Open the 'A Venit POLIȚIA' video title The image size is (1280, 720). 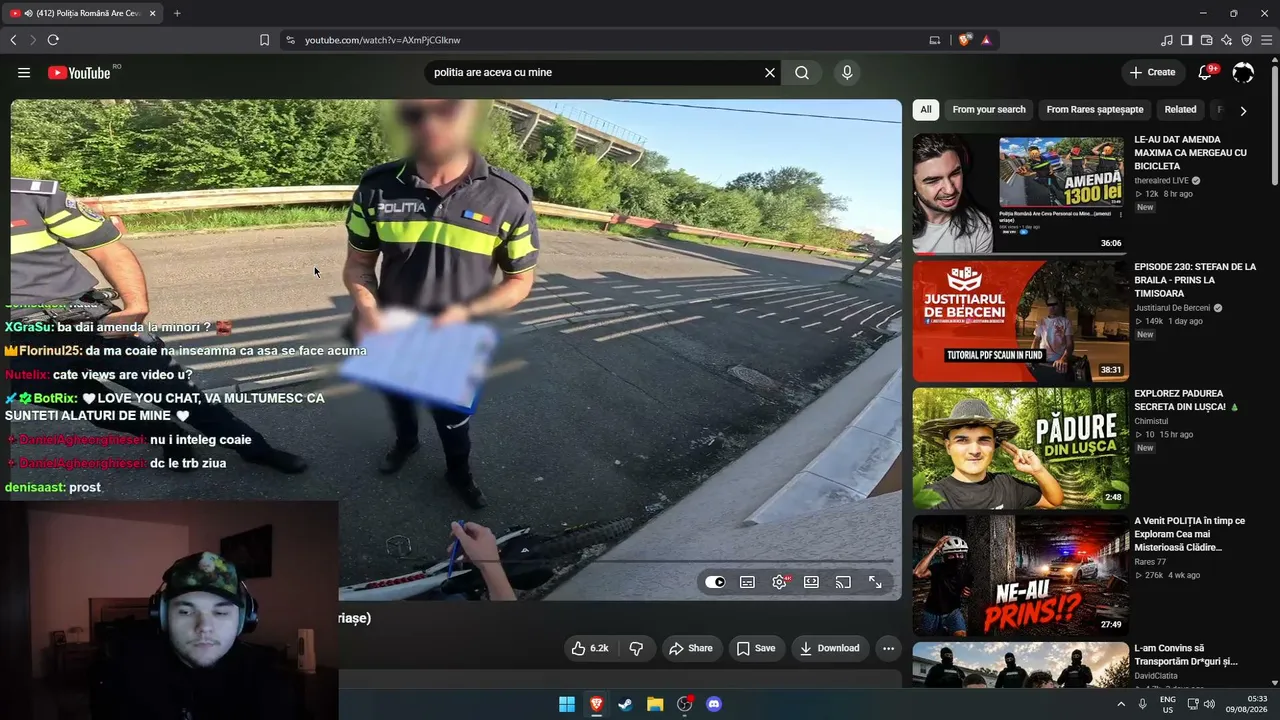coord(1189,534)
